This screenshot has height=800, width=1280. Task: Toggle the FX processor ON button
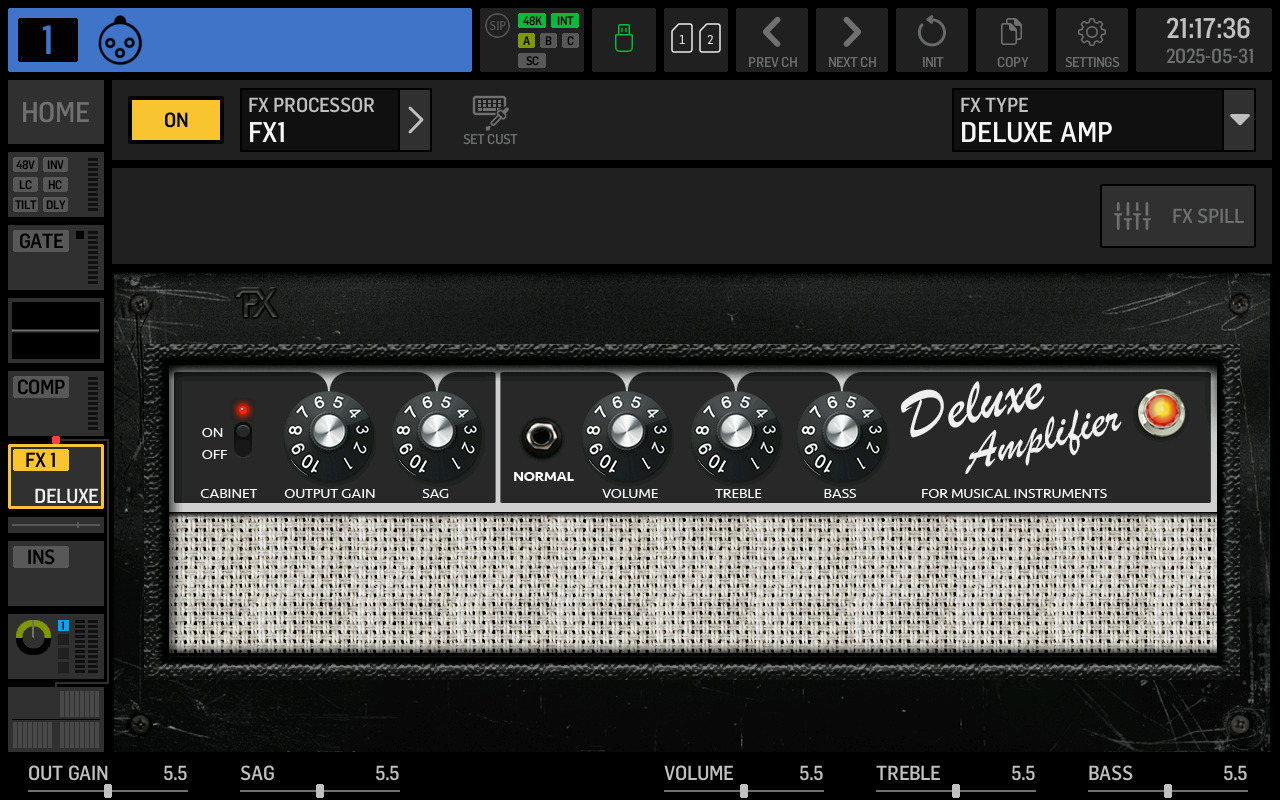[175, 120]
